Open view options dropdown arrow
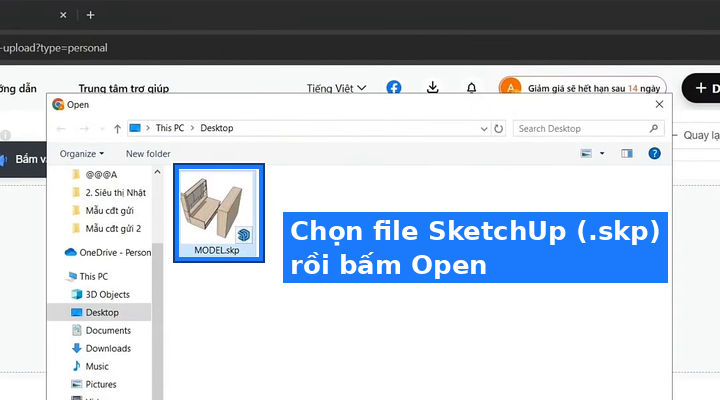This screenshot has width=720, height=400. tap(602, 153)
